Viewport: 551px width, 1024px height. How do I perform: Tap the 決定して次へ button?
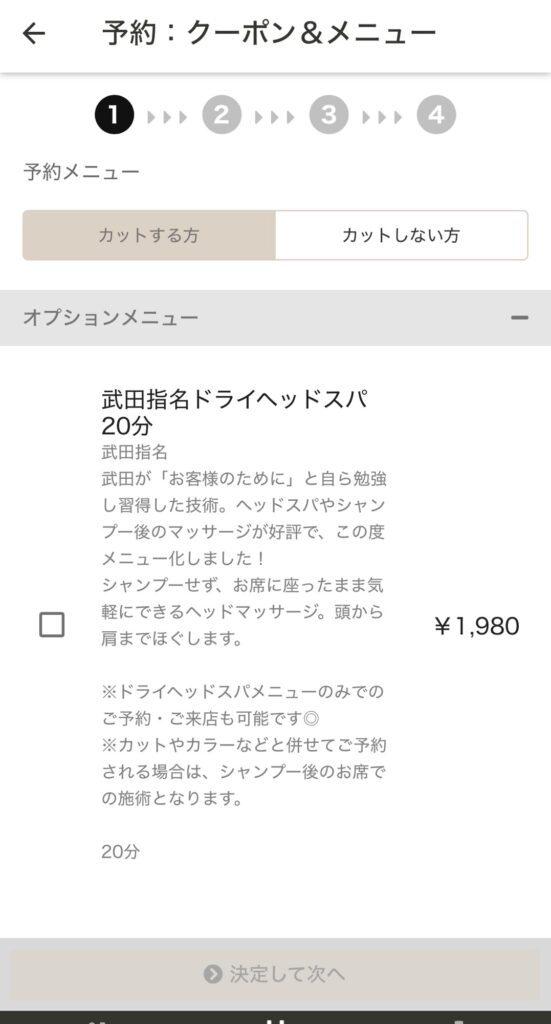pyautogui.click(x=276, y=974)
